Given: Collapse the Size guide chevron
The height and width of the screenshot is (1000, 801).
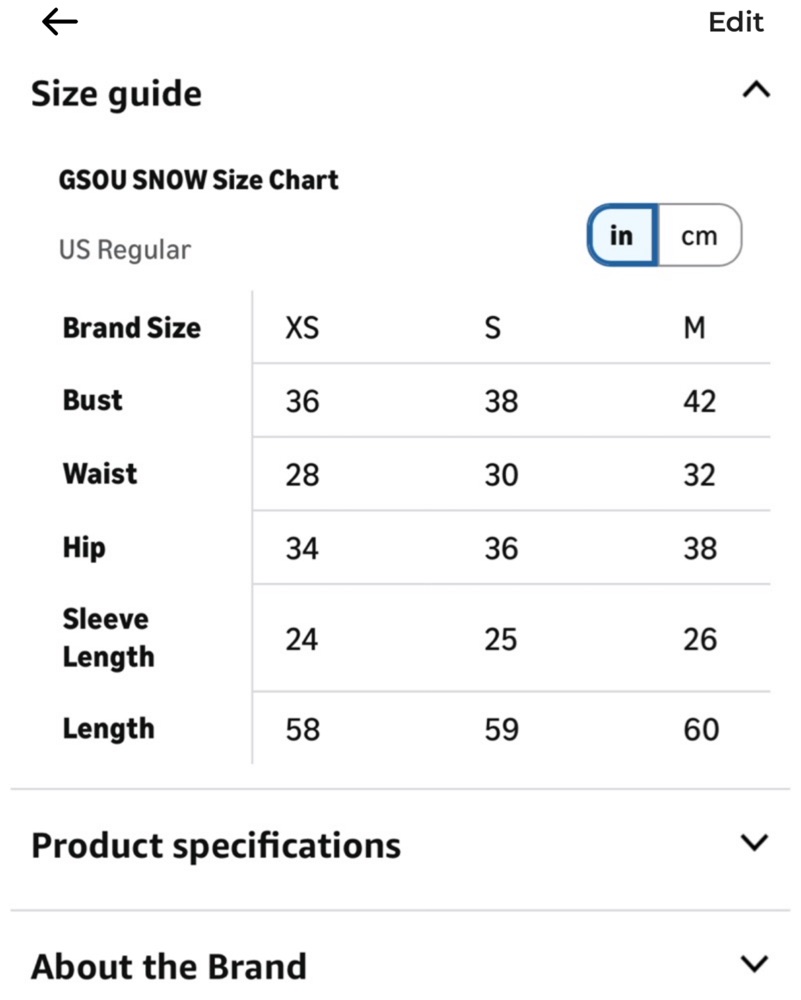Looking at the screenshot, I should [756, 90].
